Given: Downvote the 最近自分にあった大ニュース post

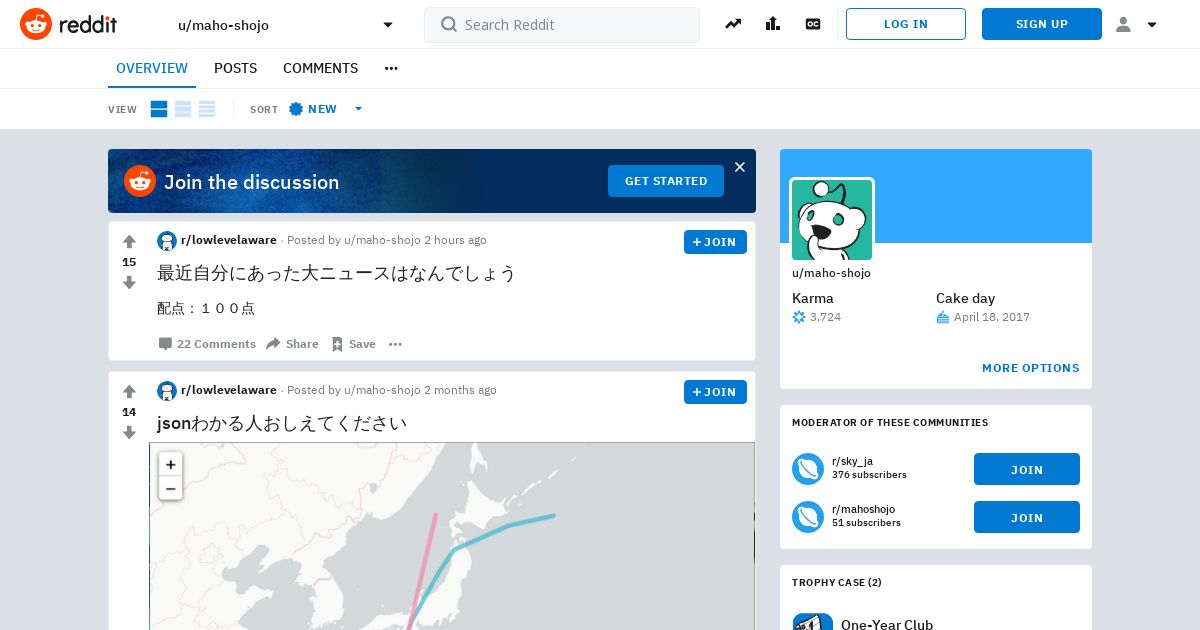Looking at the screenshot, I should pos(129,283).
